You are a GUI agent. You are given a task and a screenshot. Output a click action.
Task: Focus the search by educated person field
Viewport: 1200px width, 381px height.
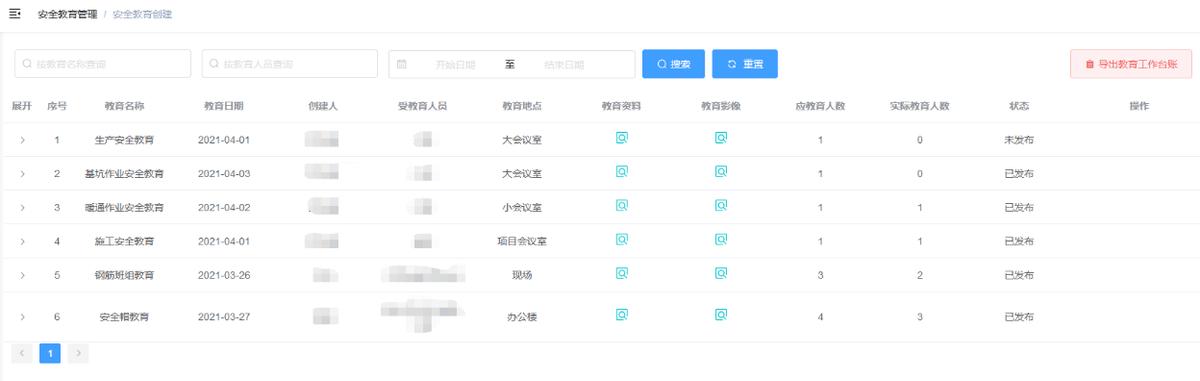[290, 64]
